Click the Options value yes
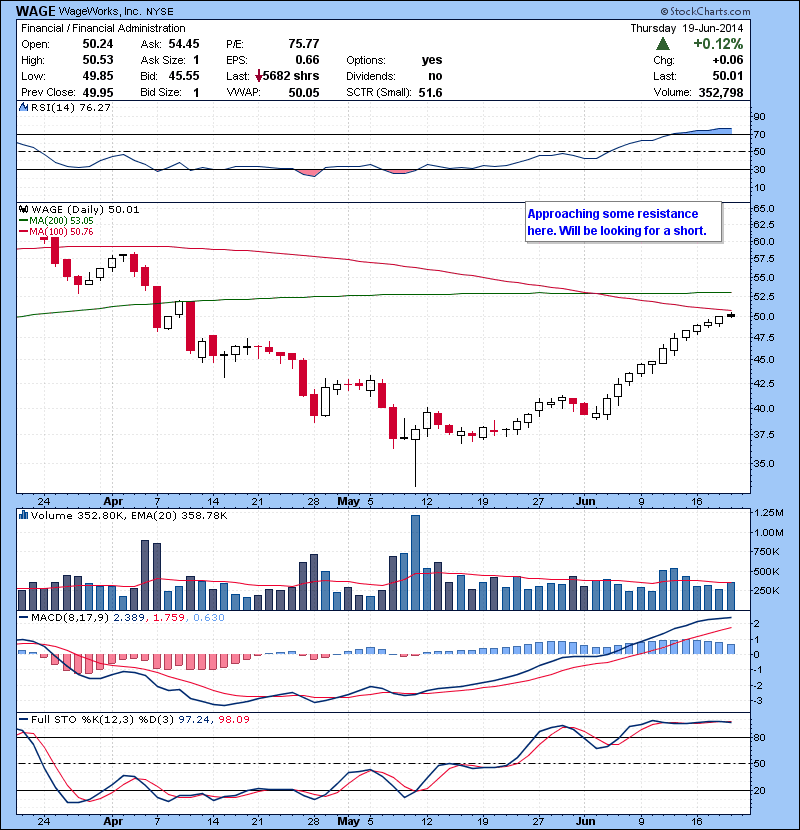This screenshot has height=830, width=800. click(x=432, y=60)
